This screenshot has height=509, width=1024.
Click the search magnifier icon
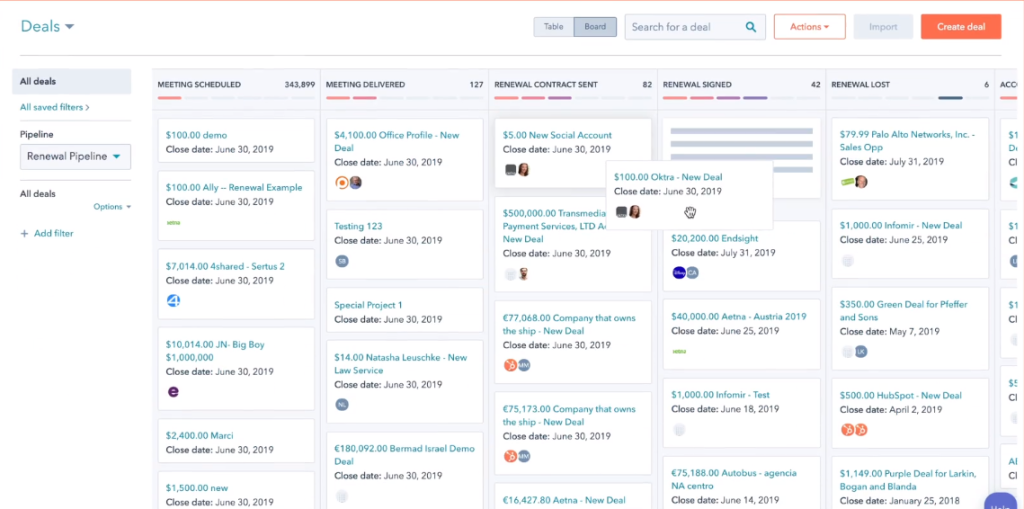[751, 27]
